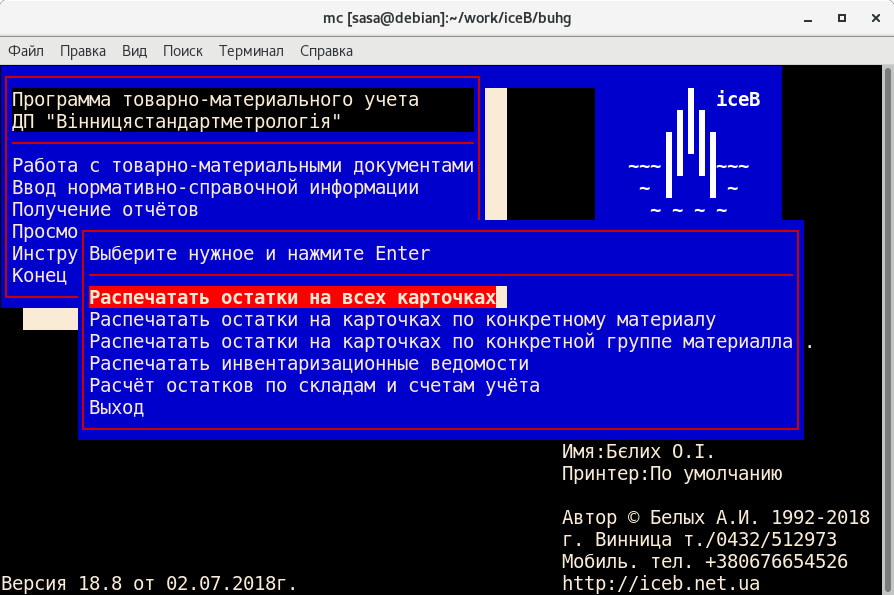Click the Принтер:По умолчанию text
894x595 pixels.
(672, 474)
